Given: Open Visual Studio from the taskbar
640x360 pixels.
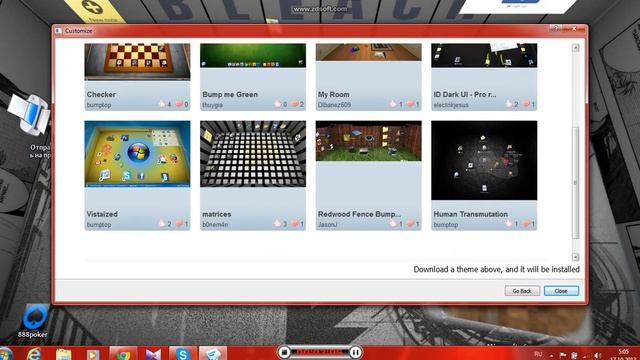Looking at the screenshot, I should tap(153, 353).
